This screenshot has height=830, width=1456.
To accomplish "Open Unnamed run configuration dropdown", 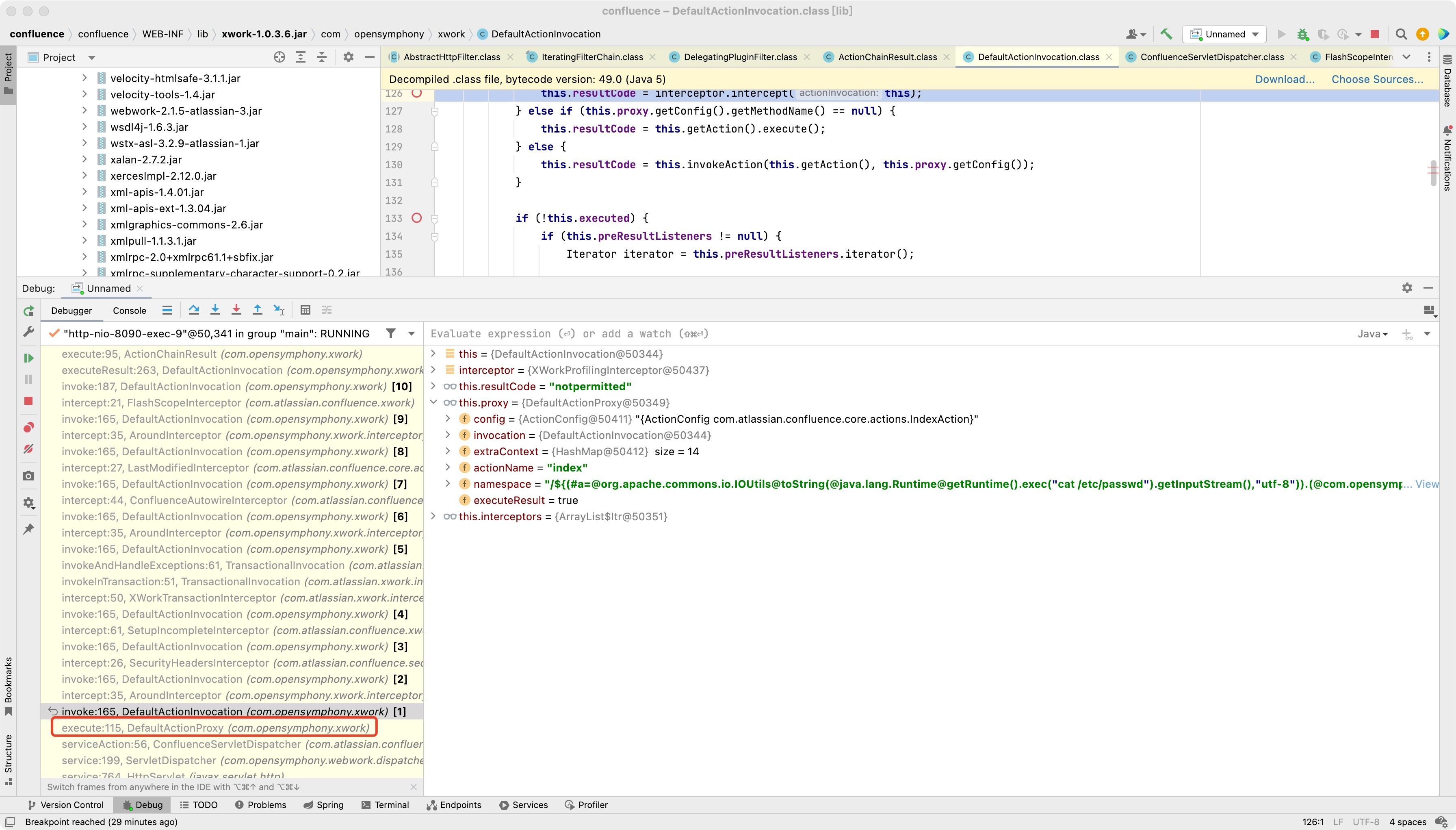I will click(x=1224, y=34).
